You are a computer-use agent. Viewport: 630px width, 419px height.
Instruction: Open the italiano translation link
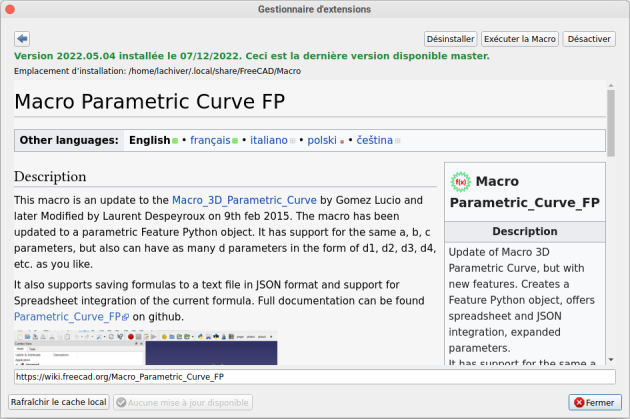point(268,141)
